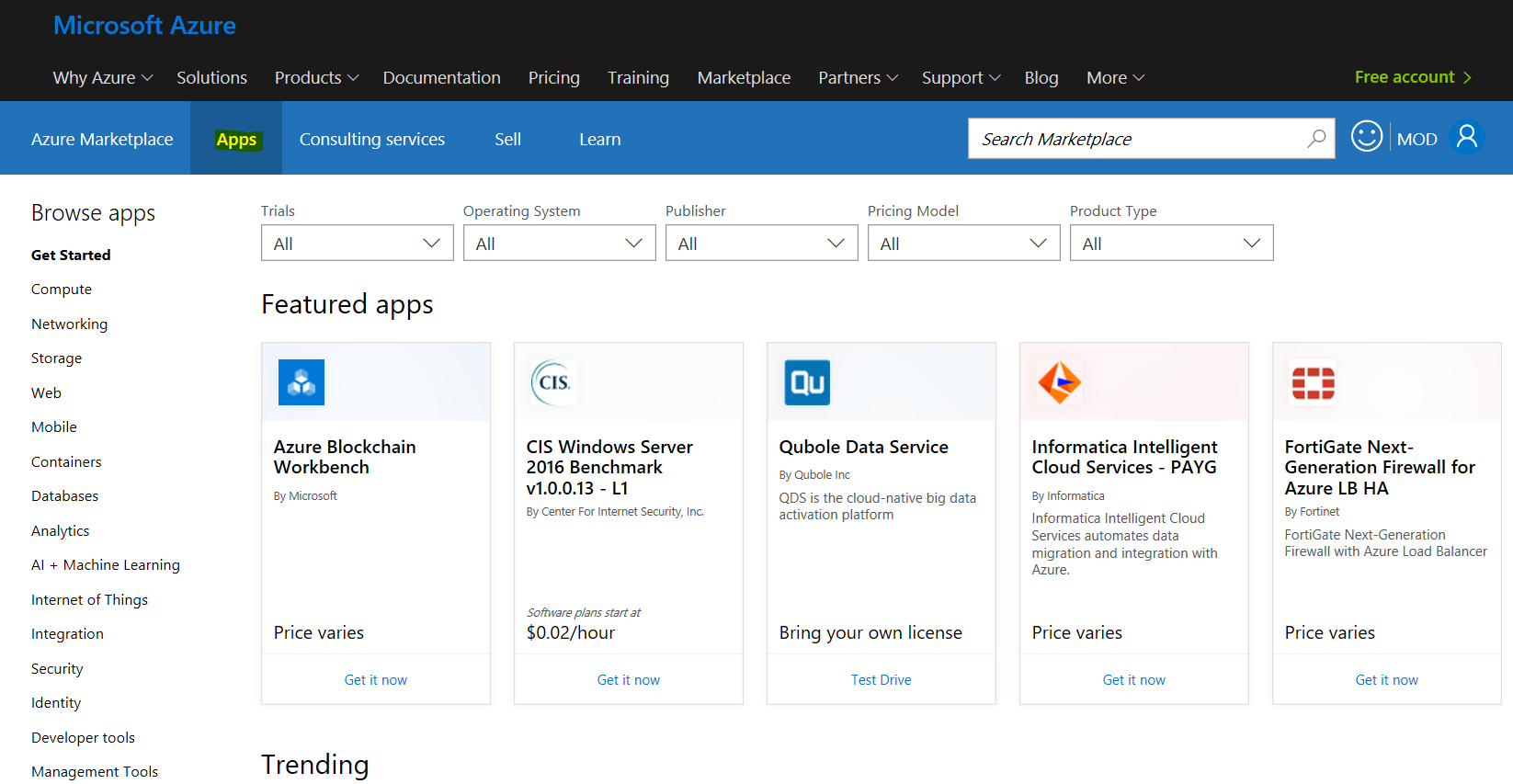Click the smiley feedback icon
1513x784 pixels.
pos(1367,137)
